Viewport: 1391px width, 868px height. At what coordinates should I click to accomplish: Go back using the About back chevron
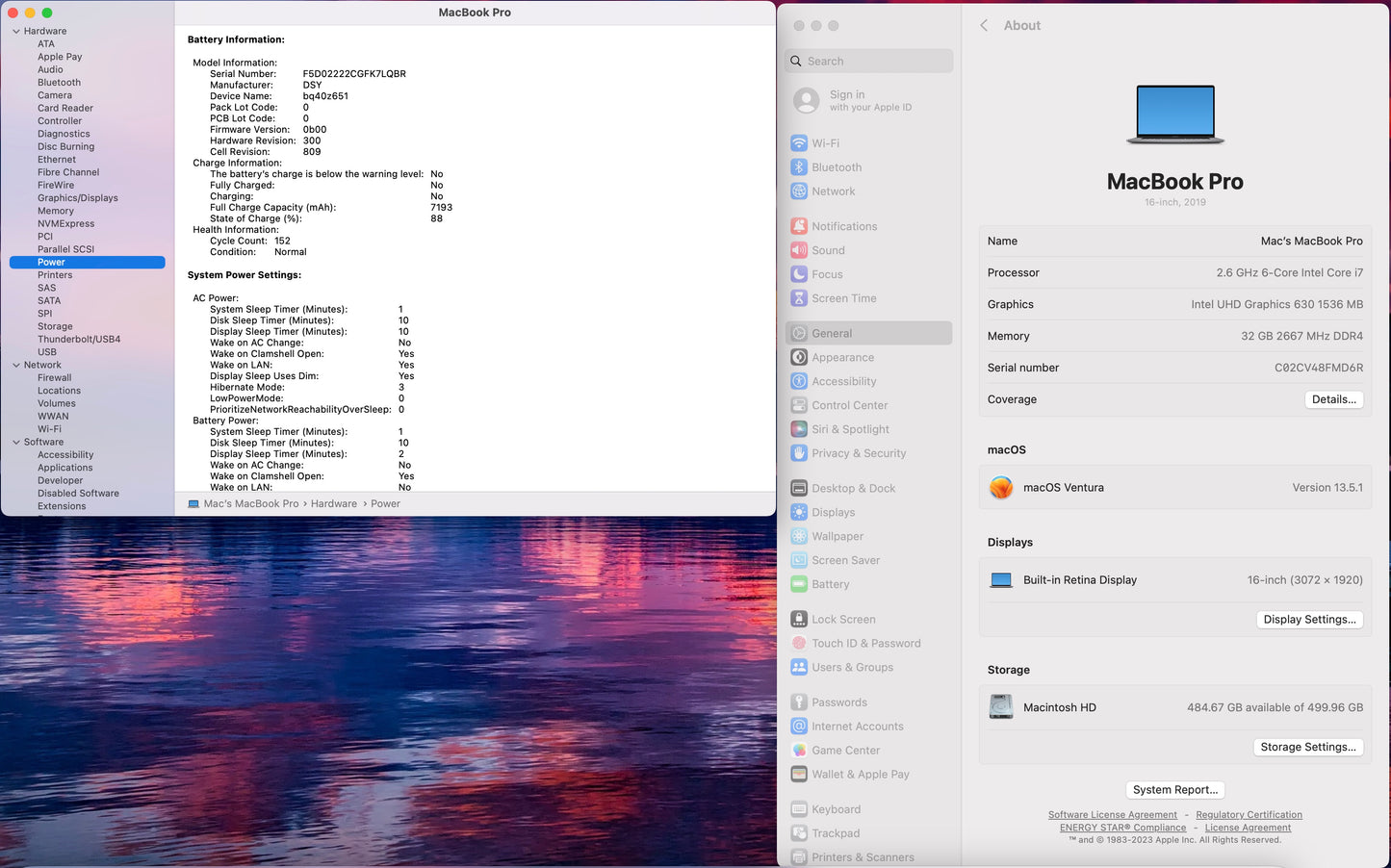pyautogui.click(x=984, y=26)
